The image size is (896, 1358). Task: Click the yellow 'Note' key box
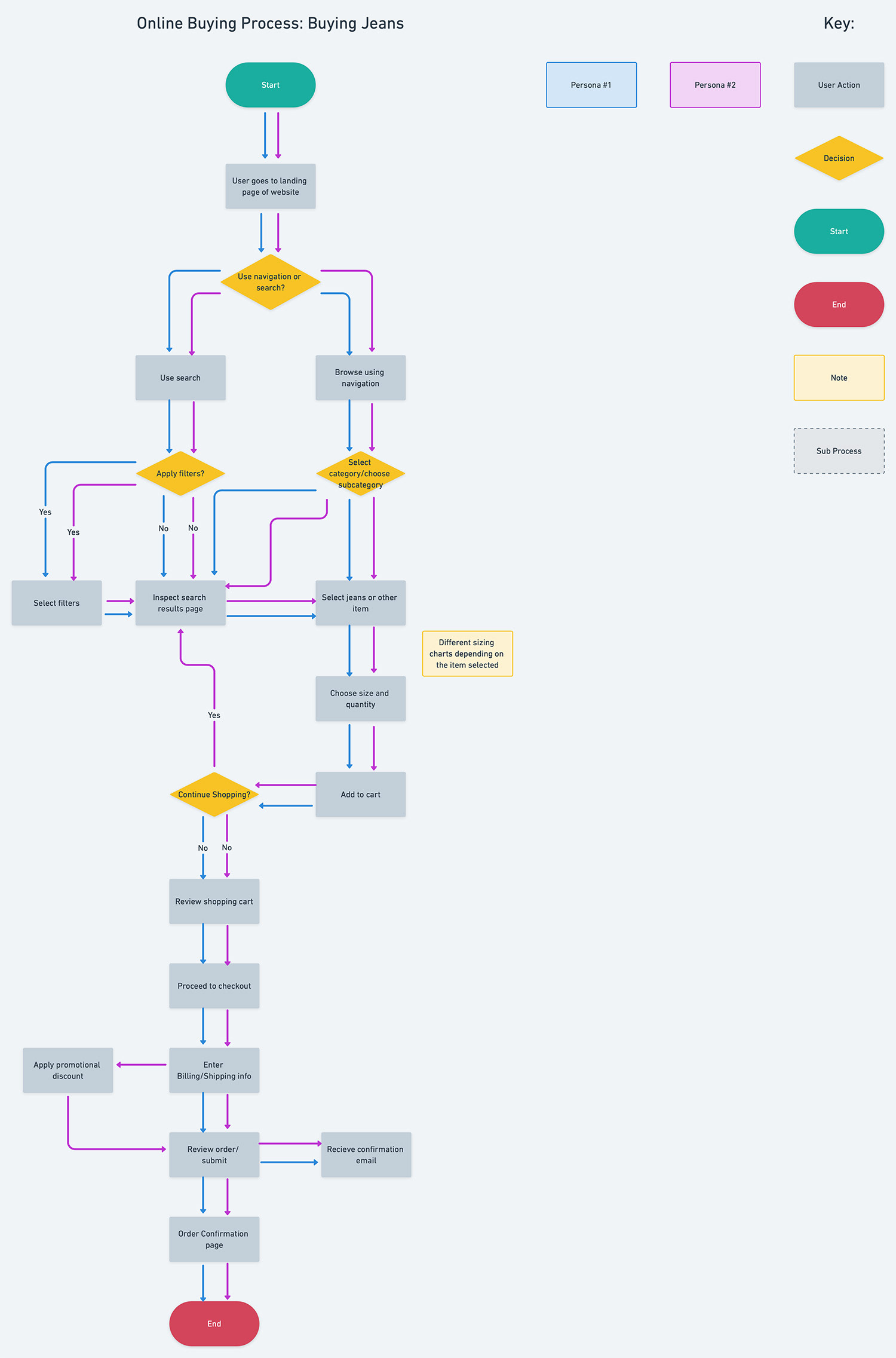tap(839, 378)
